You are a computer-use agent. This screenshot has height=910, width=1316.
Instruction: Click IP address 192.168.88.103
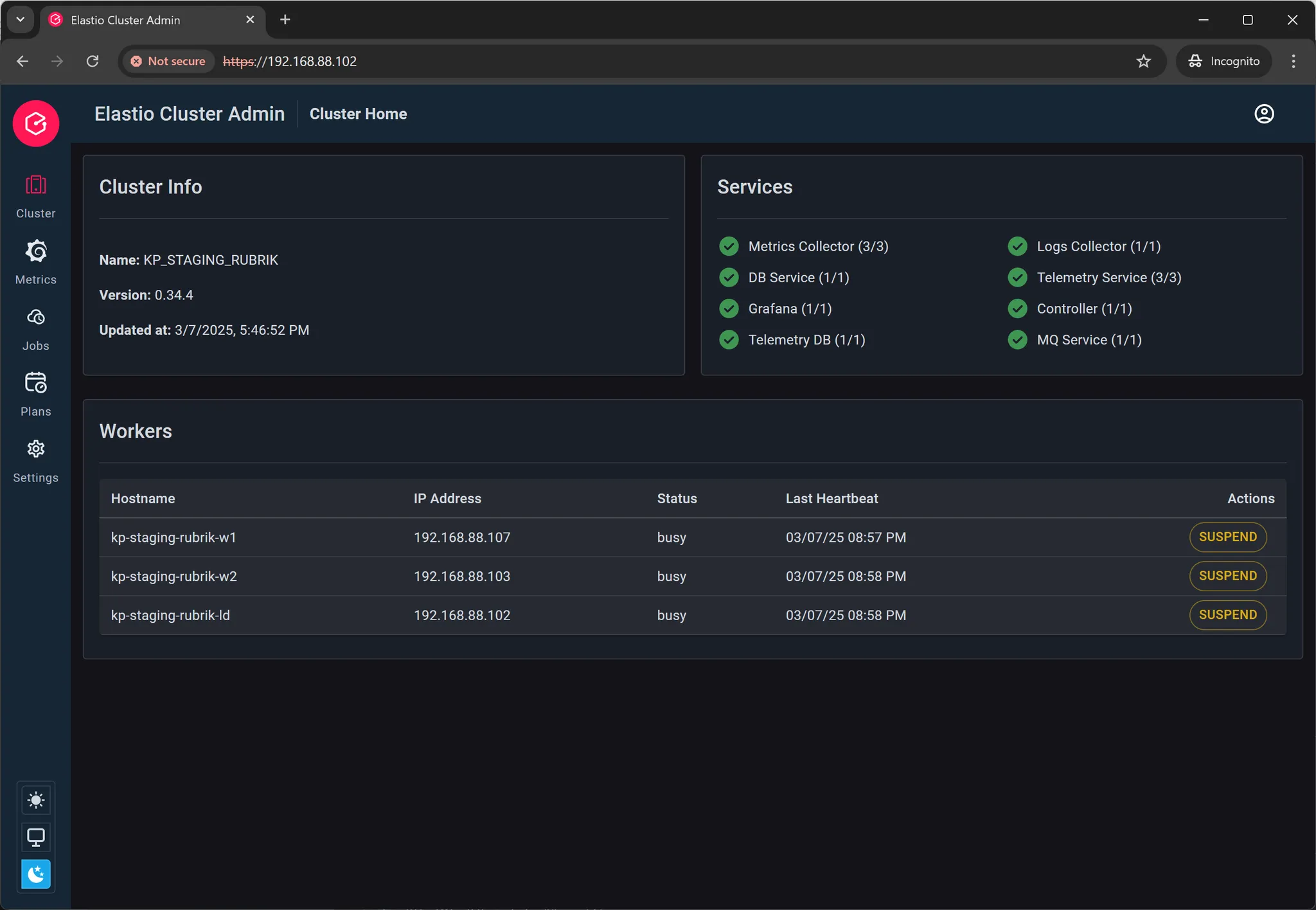(x=462, y=576)
